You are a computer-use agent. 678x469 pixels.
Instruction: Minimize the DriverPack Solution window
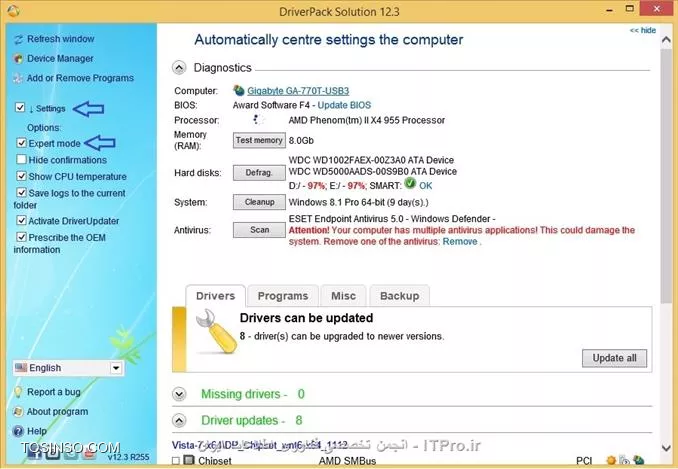pyautogui.click(x=610, y=10)
